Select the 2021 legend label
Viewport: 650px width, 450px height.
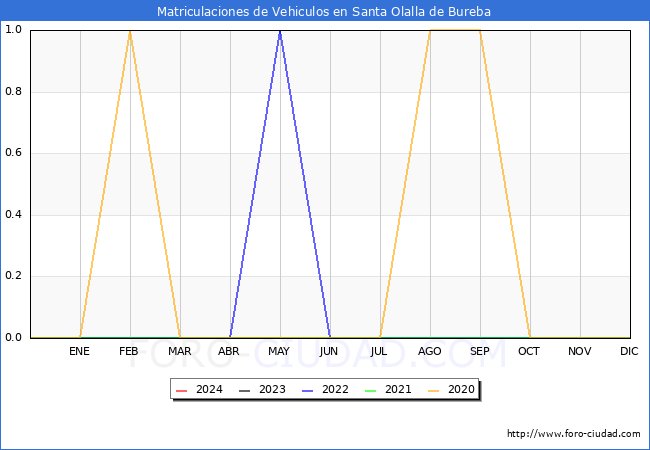[x=398, y=390]
